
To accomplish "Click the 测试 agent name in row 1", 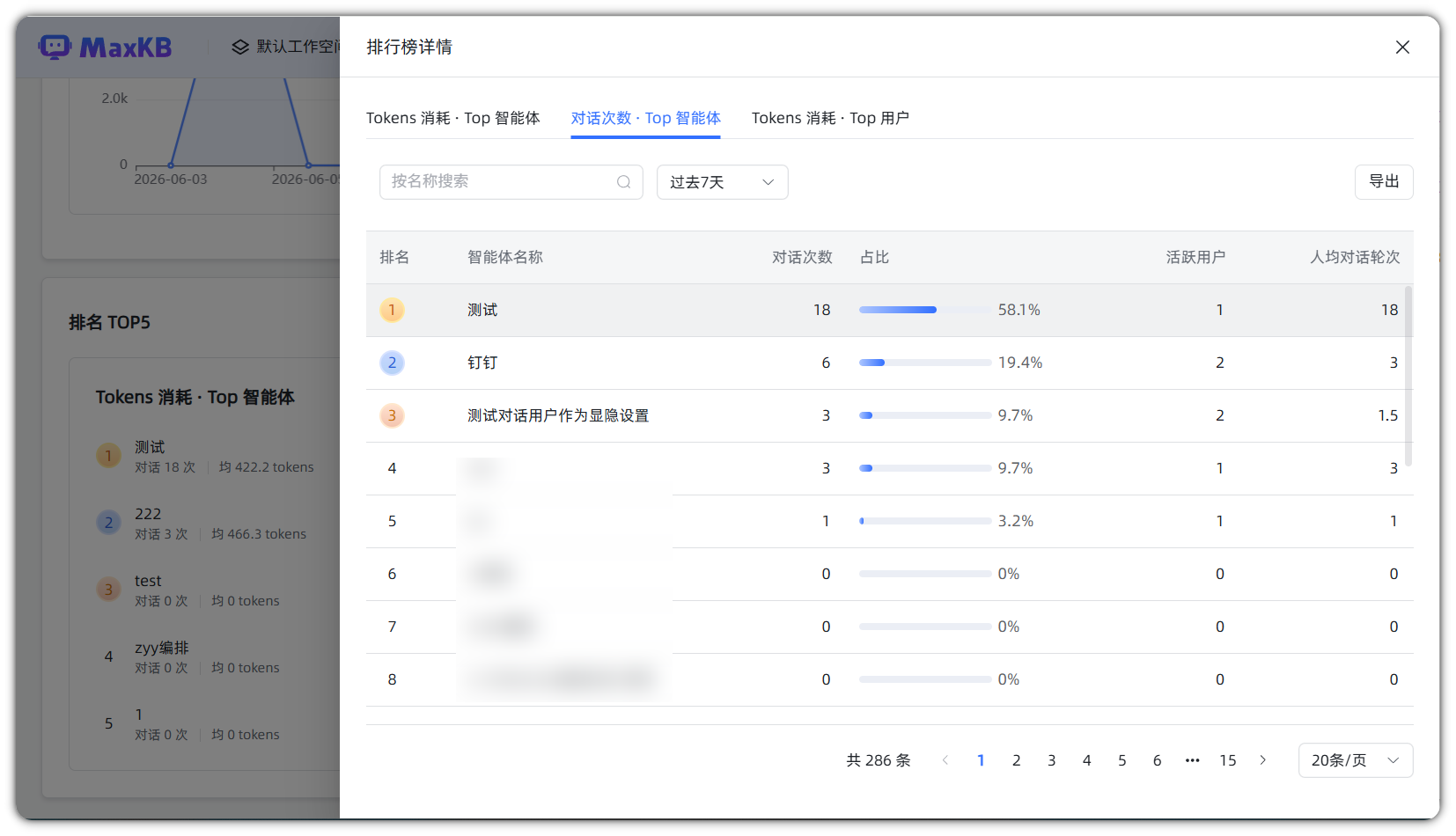I will coord(482,310).
